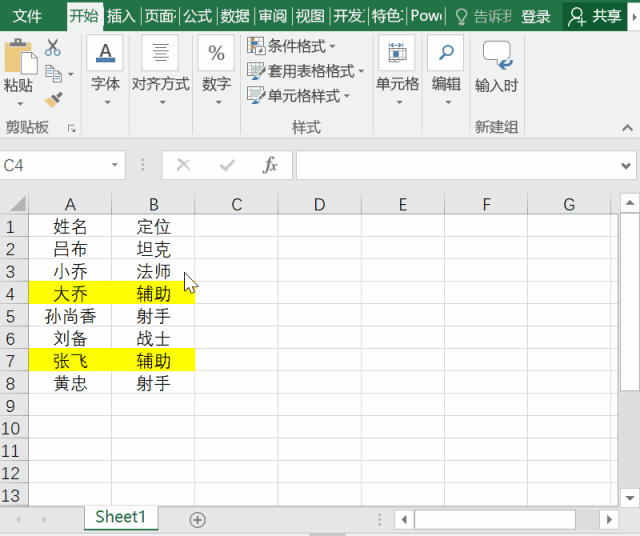This screenshot has height=536, width=640.
Task: Open the Editing (编辑) dropdown arrow
Action: point(448,102)
